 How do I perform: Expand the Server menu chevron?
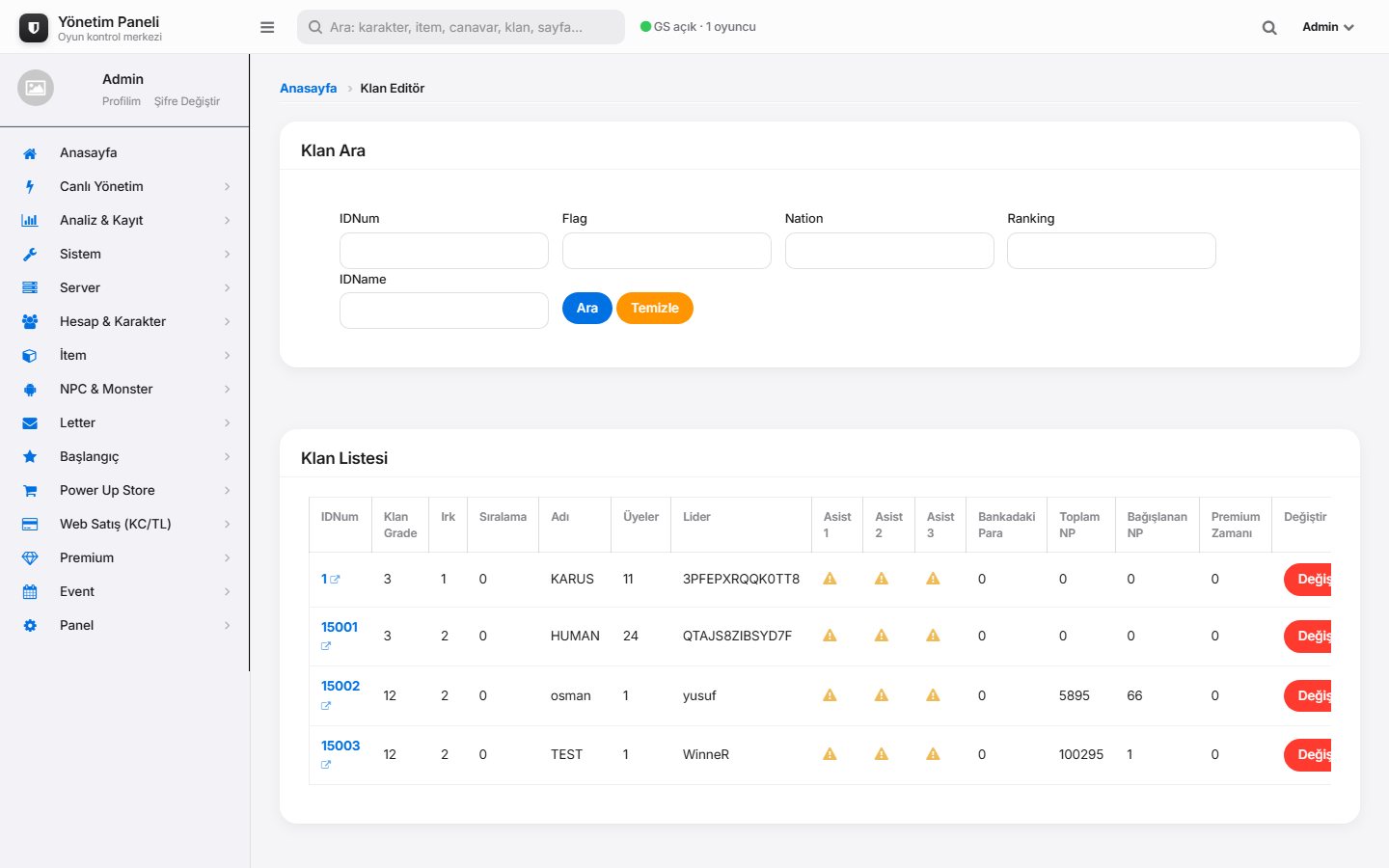point(228,288)
